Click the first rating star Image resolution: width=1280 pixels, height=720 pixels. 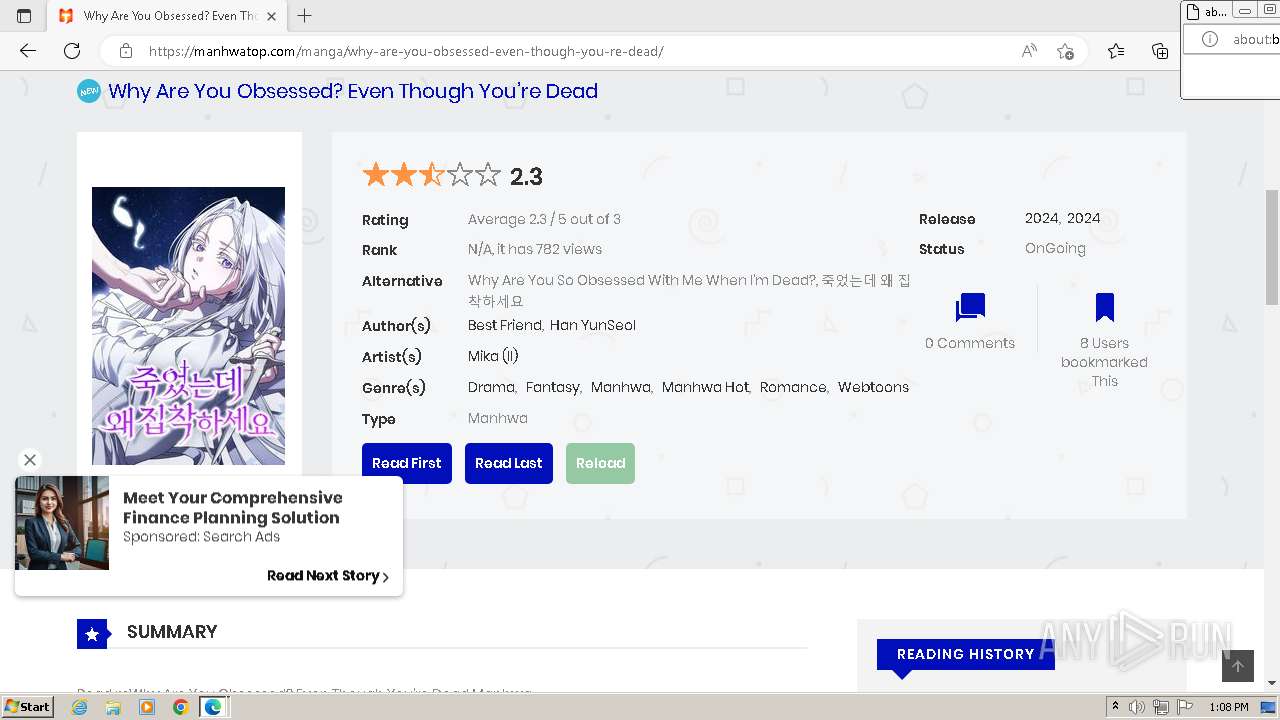click(376, 176)
